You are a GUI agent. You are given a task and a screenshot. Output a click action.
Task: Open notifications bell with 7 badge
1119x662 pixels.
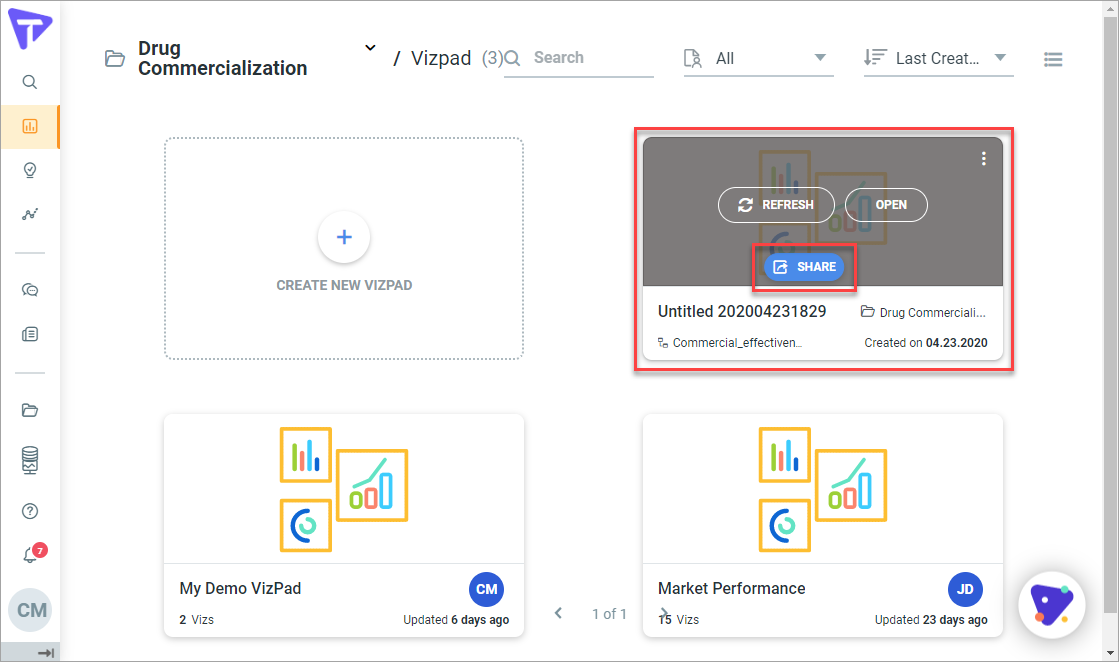[x=33, y=554]
